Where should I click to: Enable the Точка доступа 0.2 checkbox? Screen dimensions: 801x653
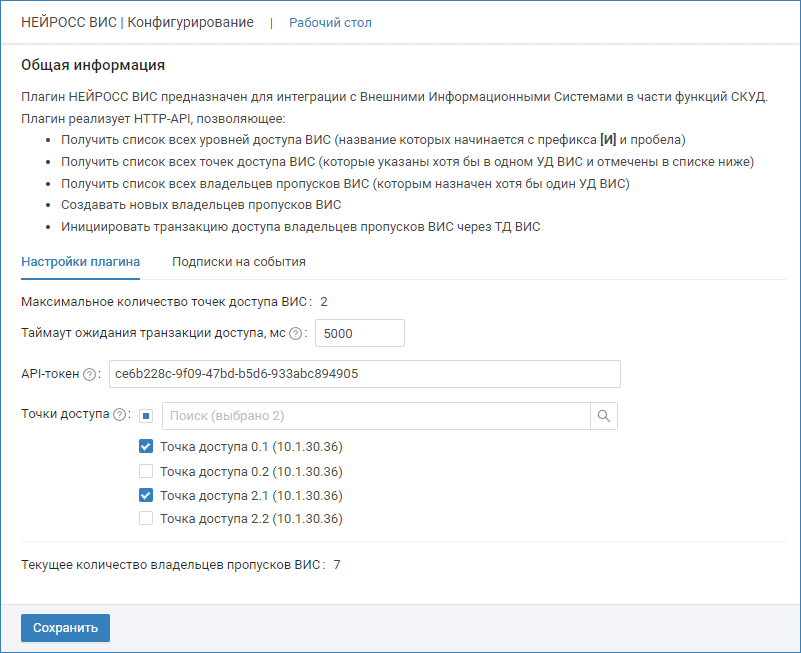click(146, 471)
